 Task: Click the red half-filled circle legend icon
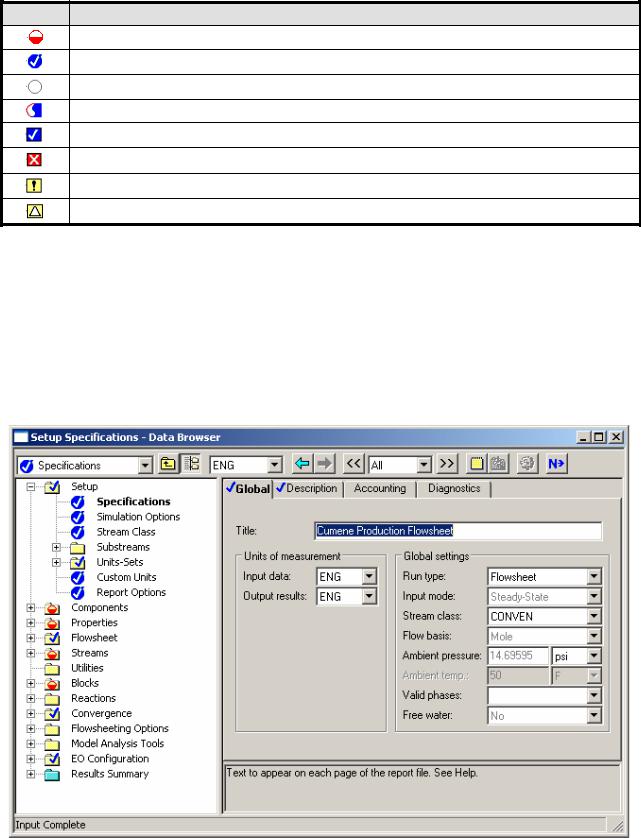click(35, 37)
